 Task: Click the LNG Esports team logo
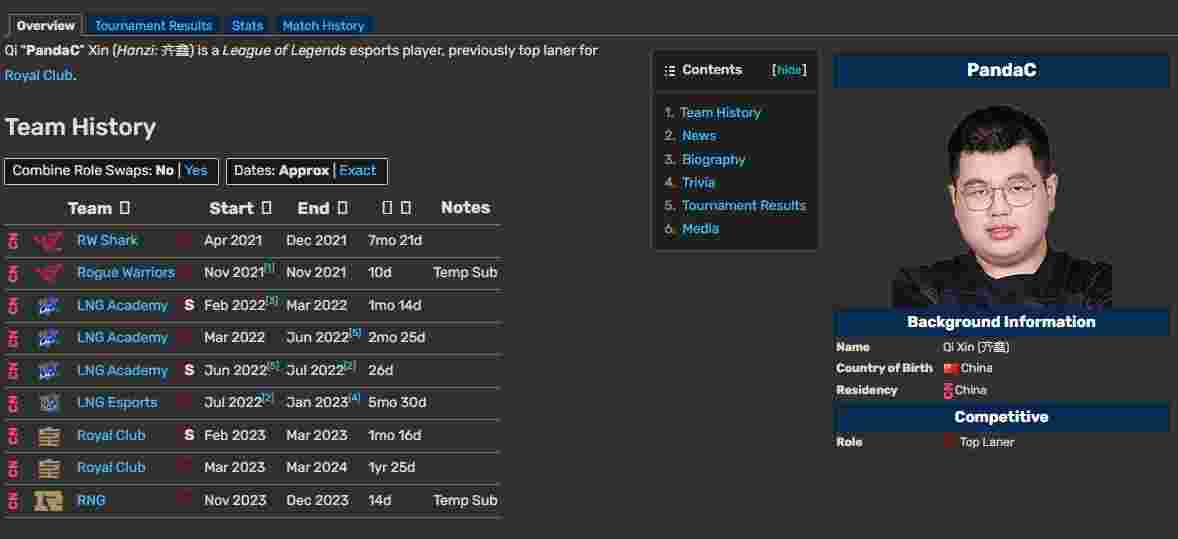48,403
